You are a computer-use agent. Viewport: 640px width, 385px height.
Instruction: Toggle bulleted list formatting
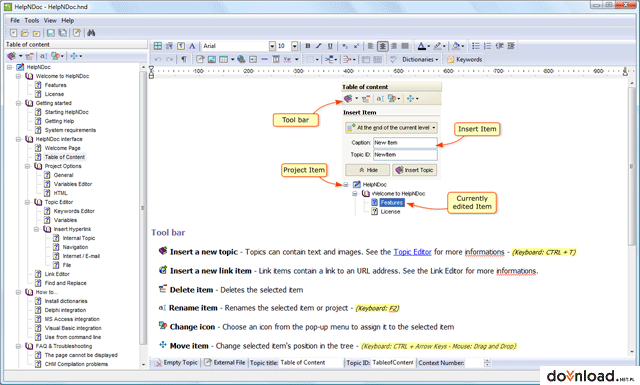pyautogui.click(x=476, y=46)
